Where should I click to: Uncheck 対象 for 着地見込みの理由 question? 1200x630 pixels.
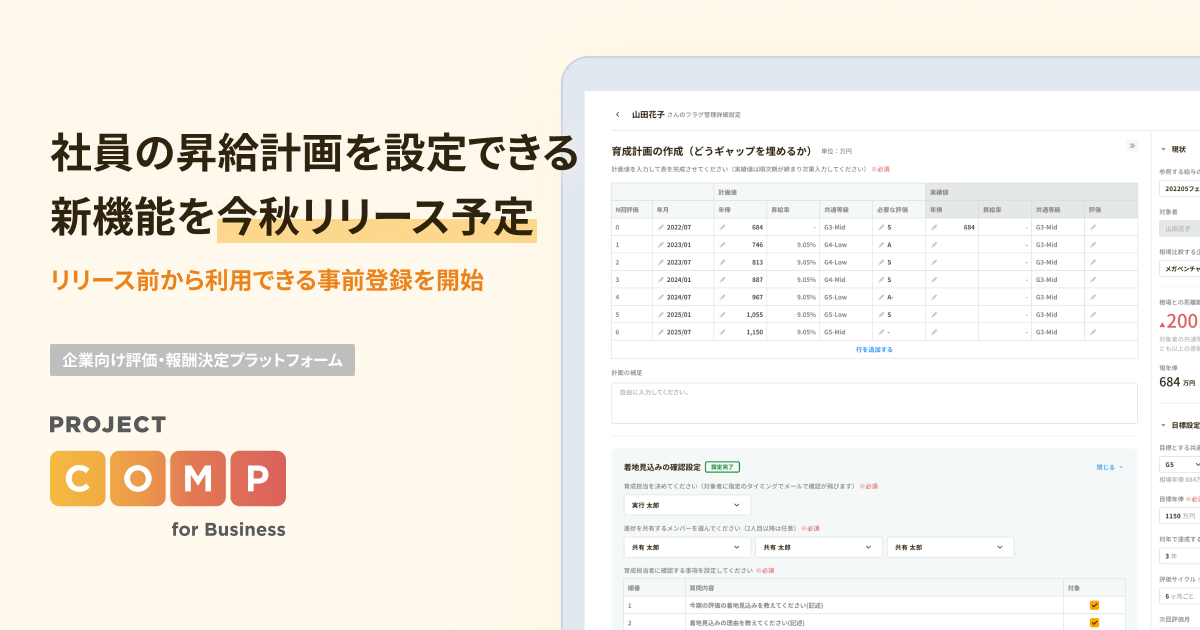click(1094, 622)
